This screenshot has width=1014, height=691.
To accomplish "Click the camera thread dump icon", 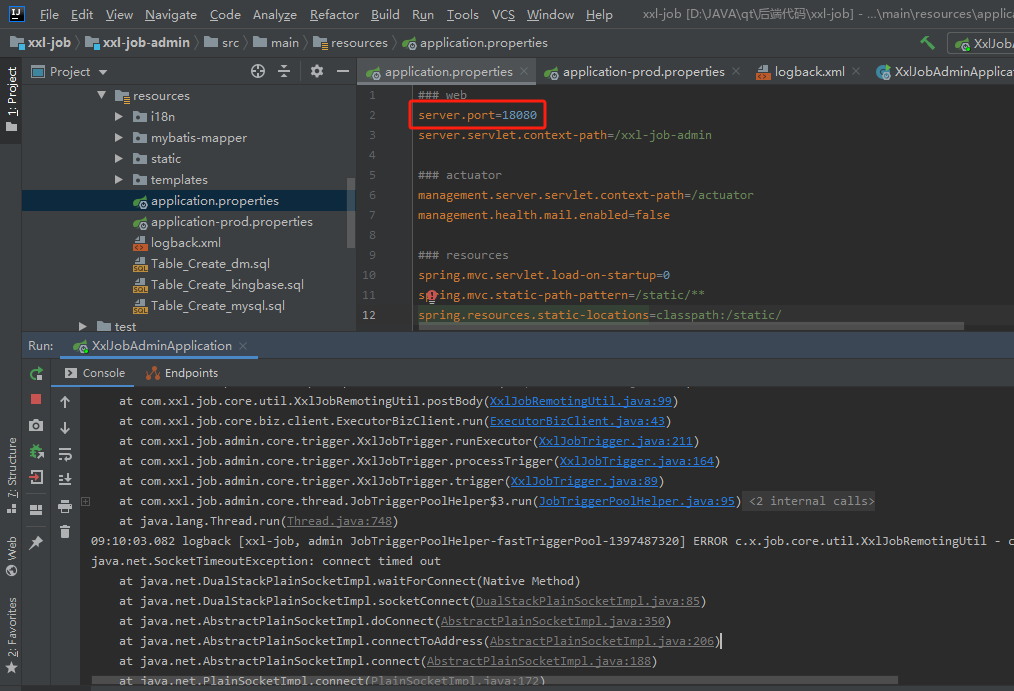I will [x=36, y=425].
